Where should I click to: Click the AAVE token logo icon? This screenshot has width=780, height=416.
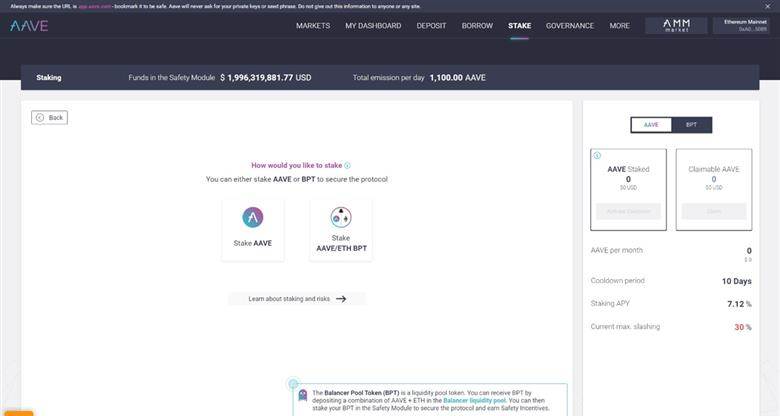253,217
